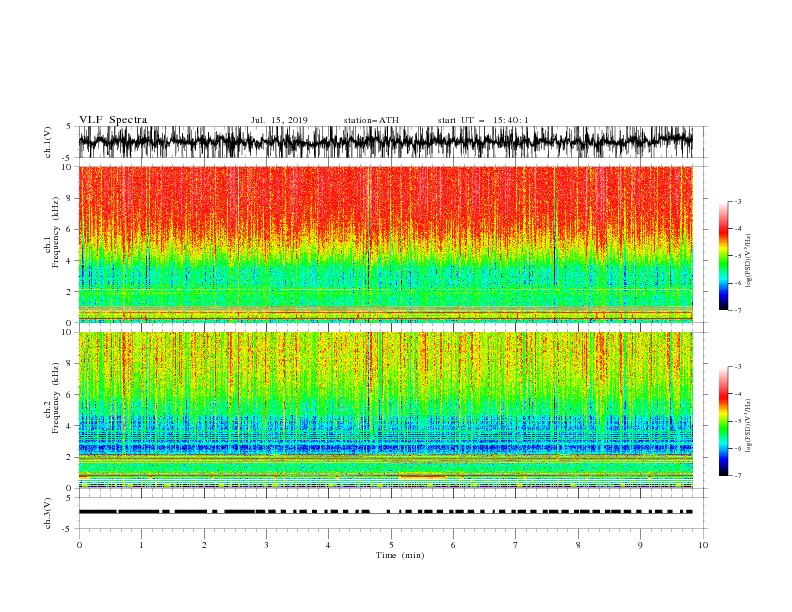Click the time axis tick label "7"
The height and width of the screenshot is (612, 792).
(516, 545)
